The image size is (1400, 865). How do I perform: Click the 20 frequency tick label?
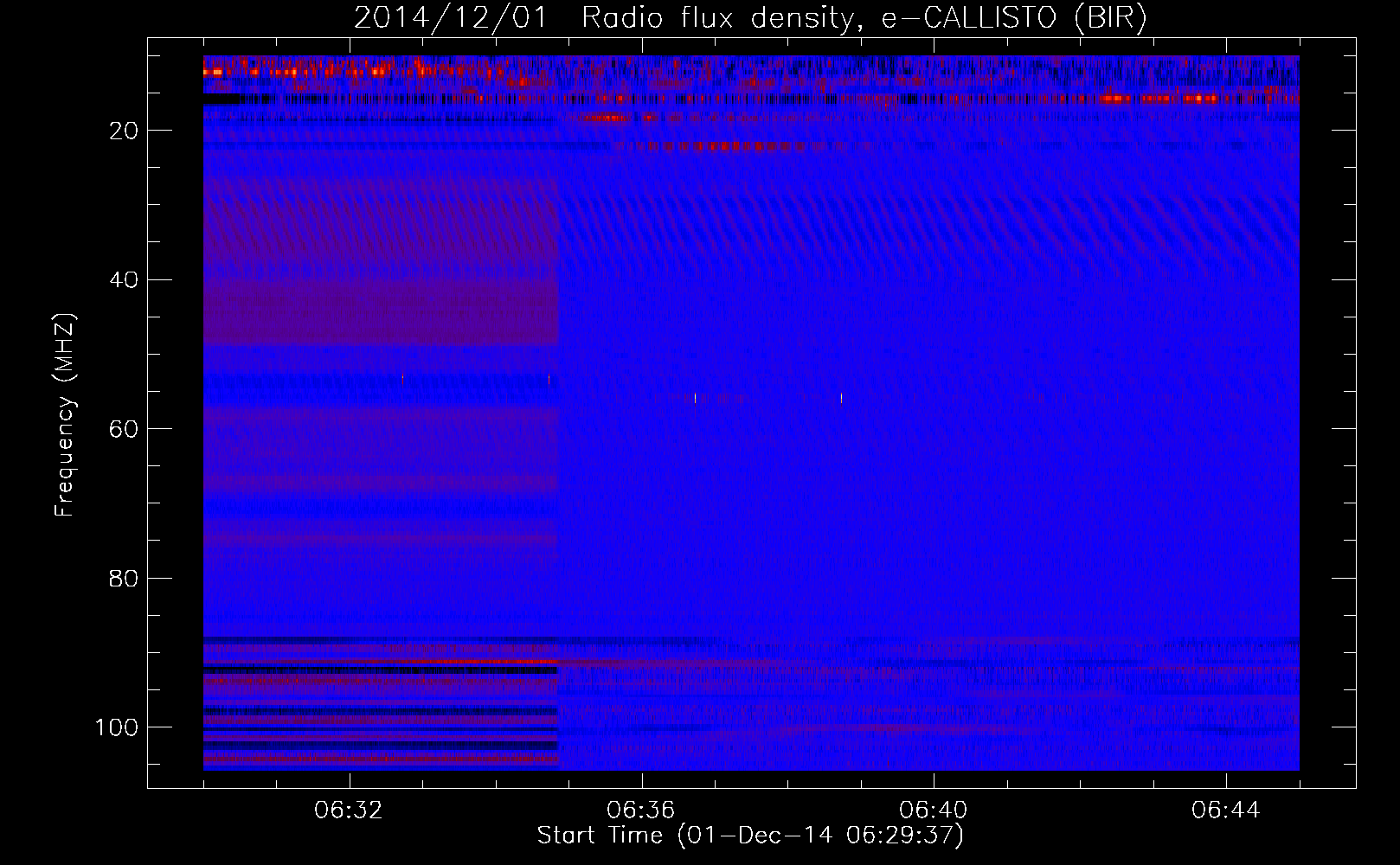click(124, 131)
